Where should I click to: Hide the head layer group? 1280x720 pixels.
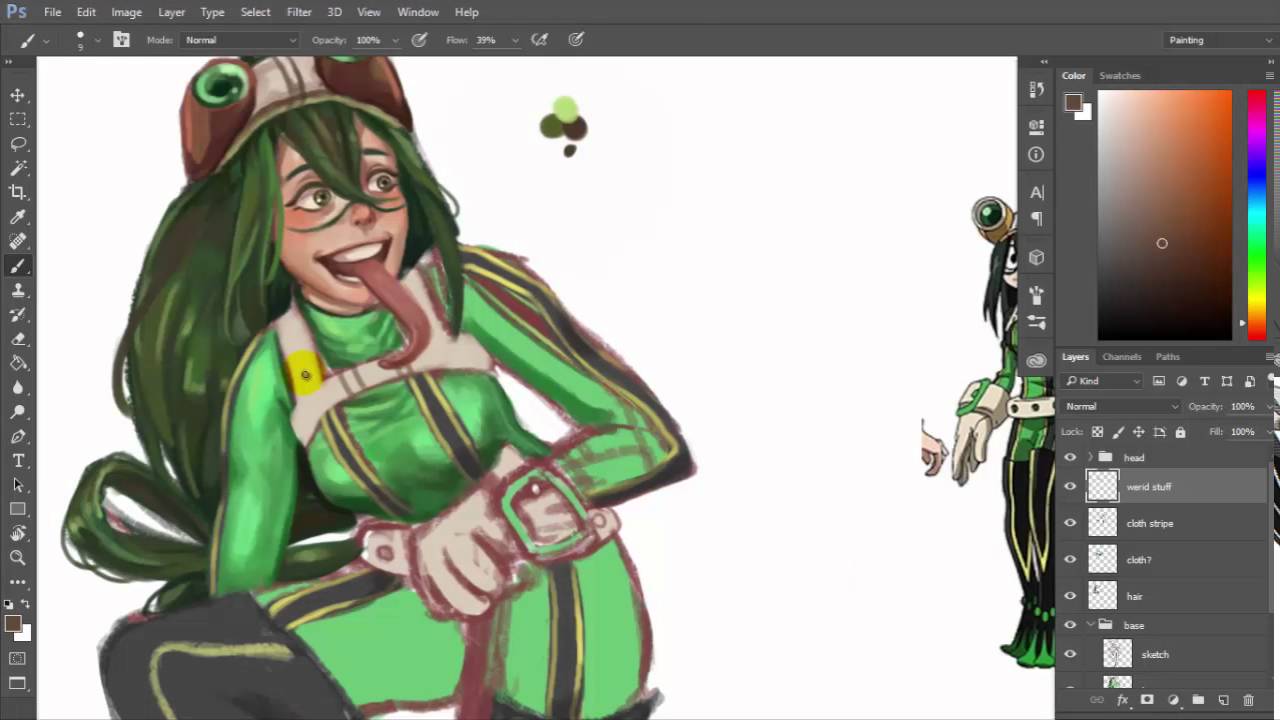pyautogui.click(x=1070, y=458)
